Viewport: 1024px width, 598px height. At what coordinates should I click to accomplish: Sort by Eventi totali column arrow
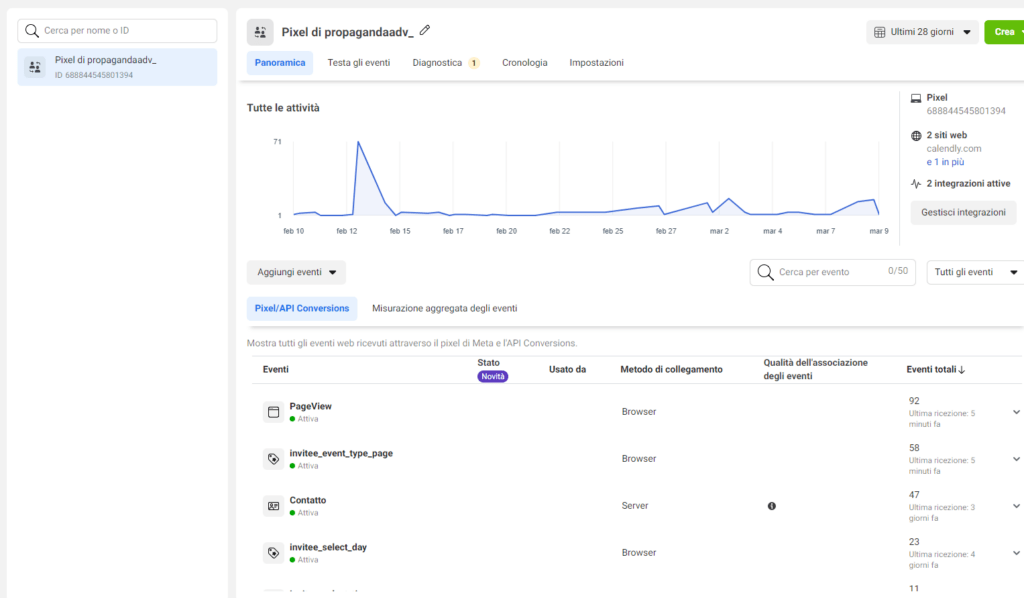point(961,370)
